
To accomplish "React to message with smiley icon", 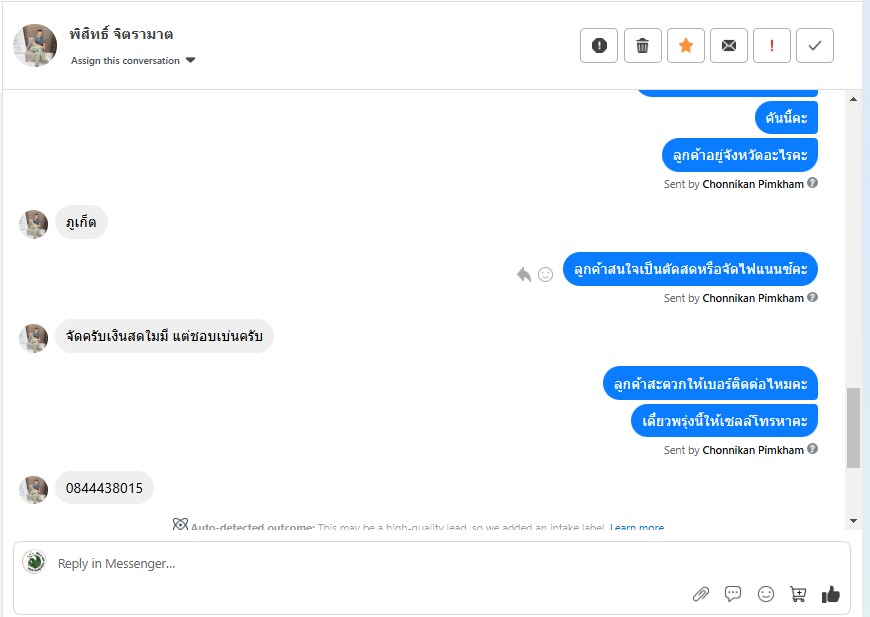I will (x=545, y=274).
